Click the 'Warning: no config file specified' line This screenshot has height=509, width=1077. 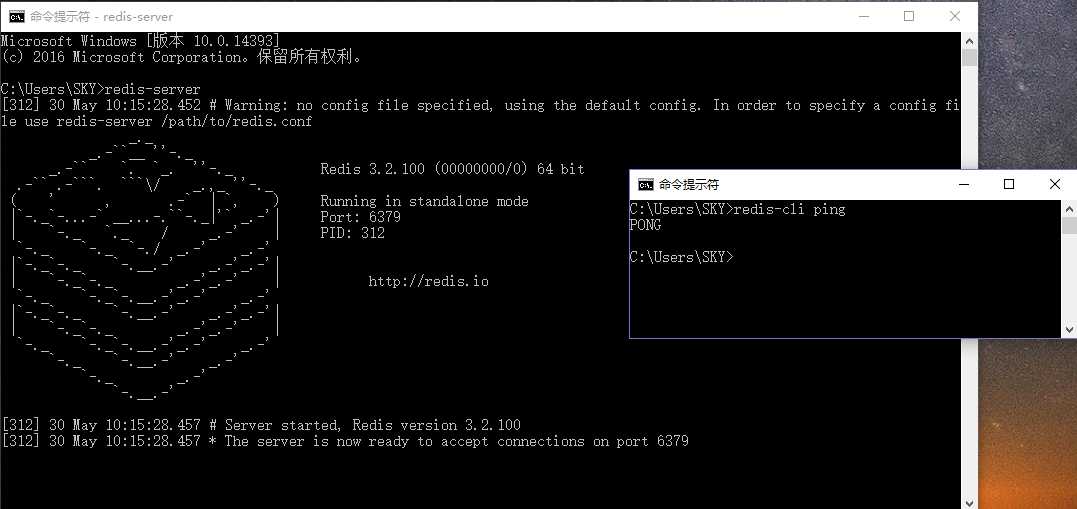[x=481, y=105]
